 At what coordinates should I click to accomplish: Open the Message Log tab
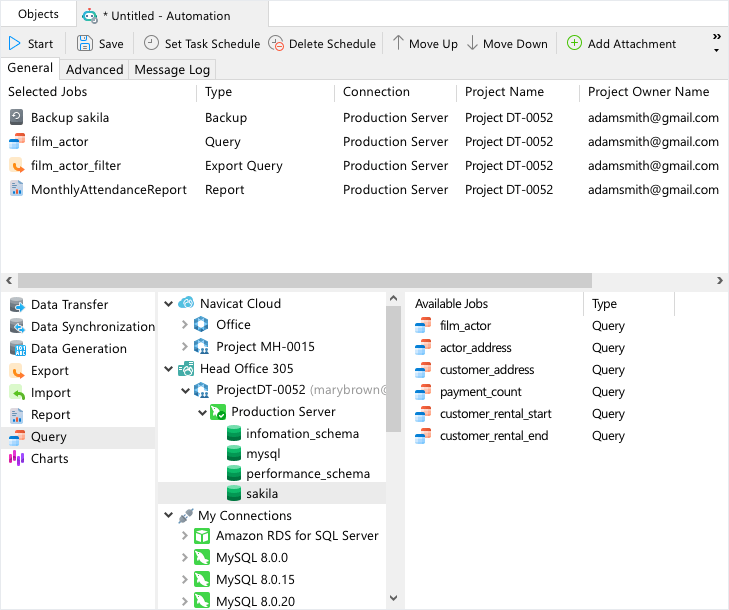tap(171, 70)
